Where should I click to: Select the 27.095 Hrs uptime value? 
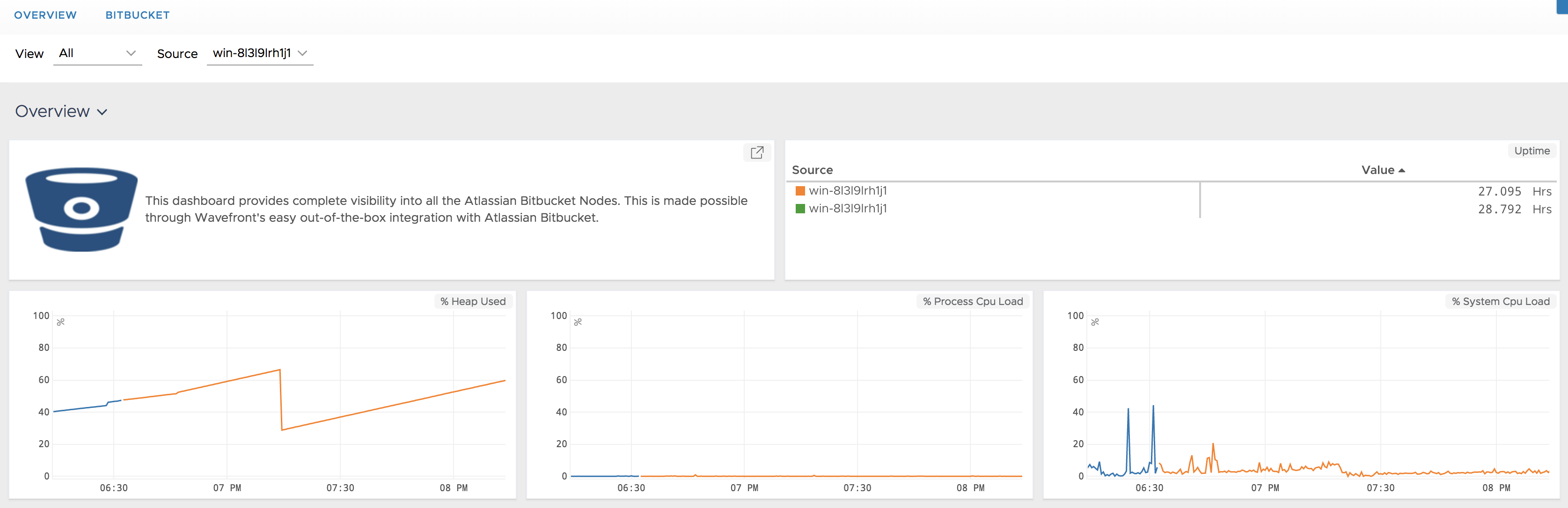coord(1515,192)
